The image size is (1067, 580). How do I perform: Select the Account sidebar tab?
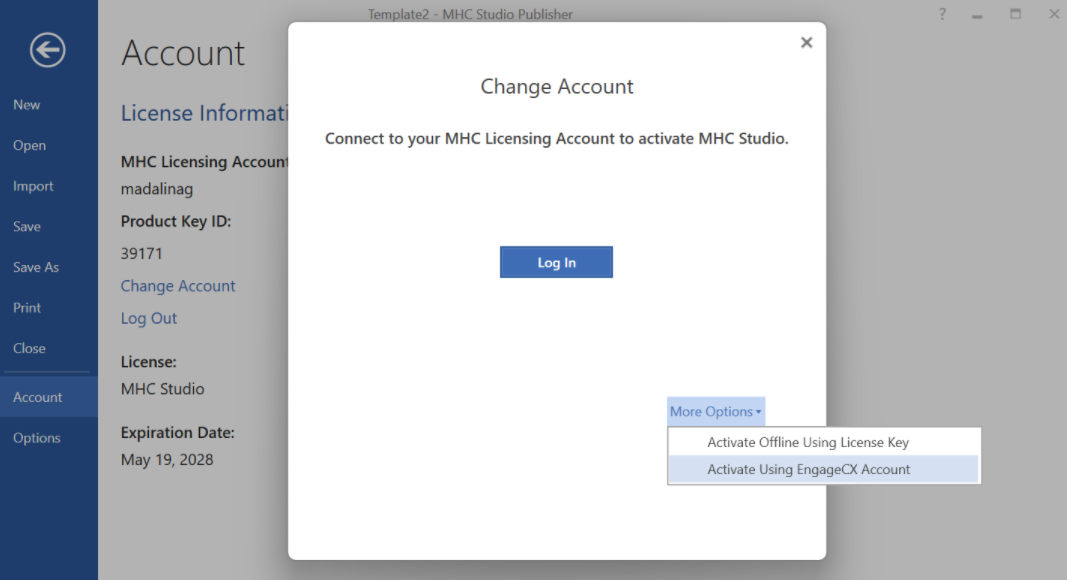tap(49, 397)
